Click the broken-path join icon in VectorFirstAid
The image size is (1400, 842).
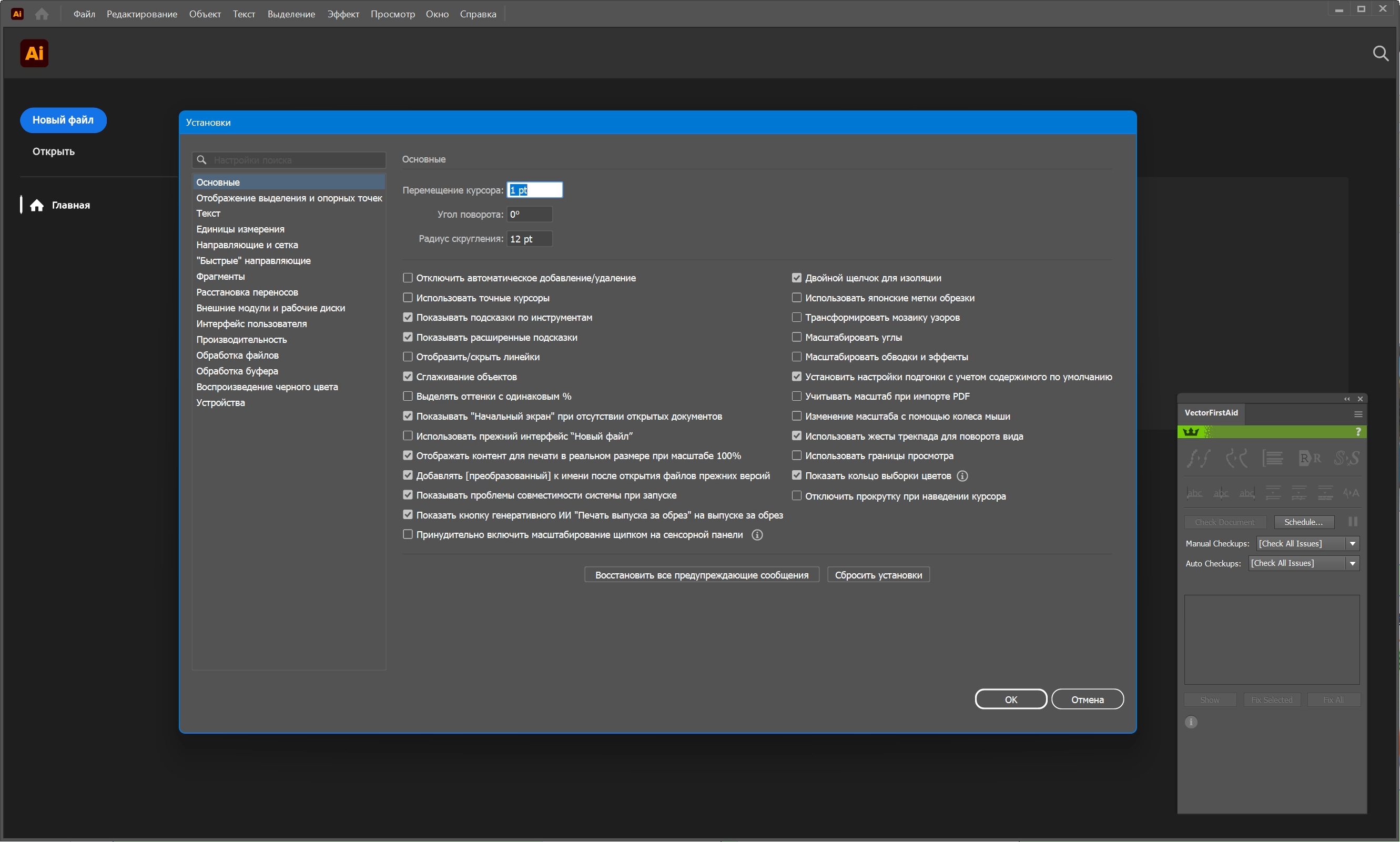point(1236,459)
